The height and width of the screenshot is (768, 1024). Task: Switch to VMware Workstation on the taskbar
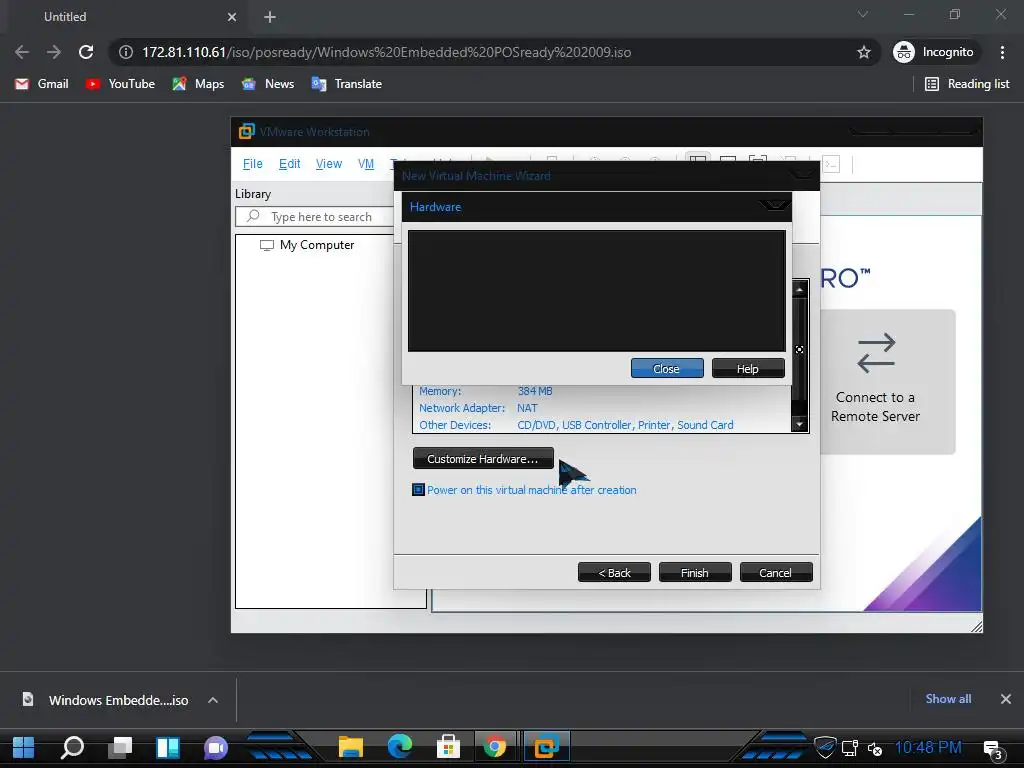[x=546, y=746]
